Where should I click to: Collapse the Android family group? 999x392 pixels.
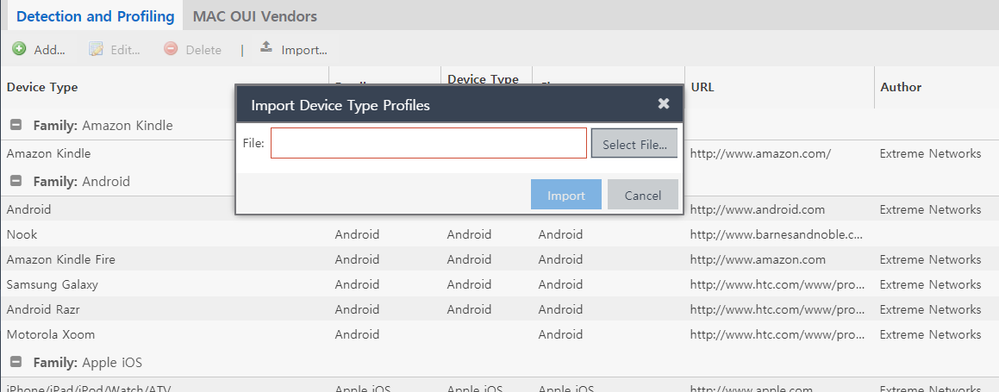pyautogui.click(x=17, y=181)
